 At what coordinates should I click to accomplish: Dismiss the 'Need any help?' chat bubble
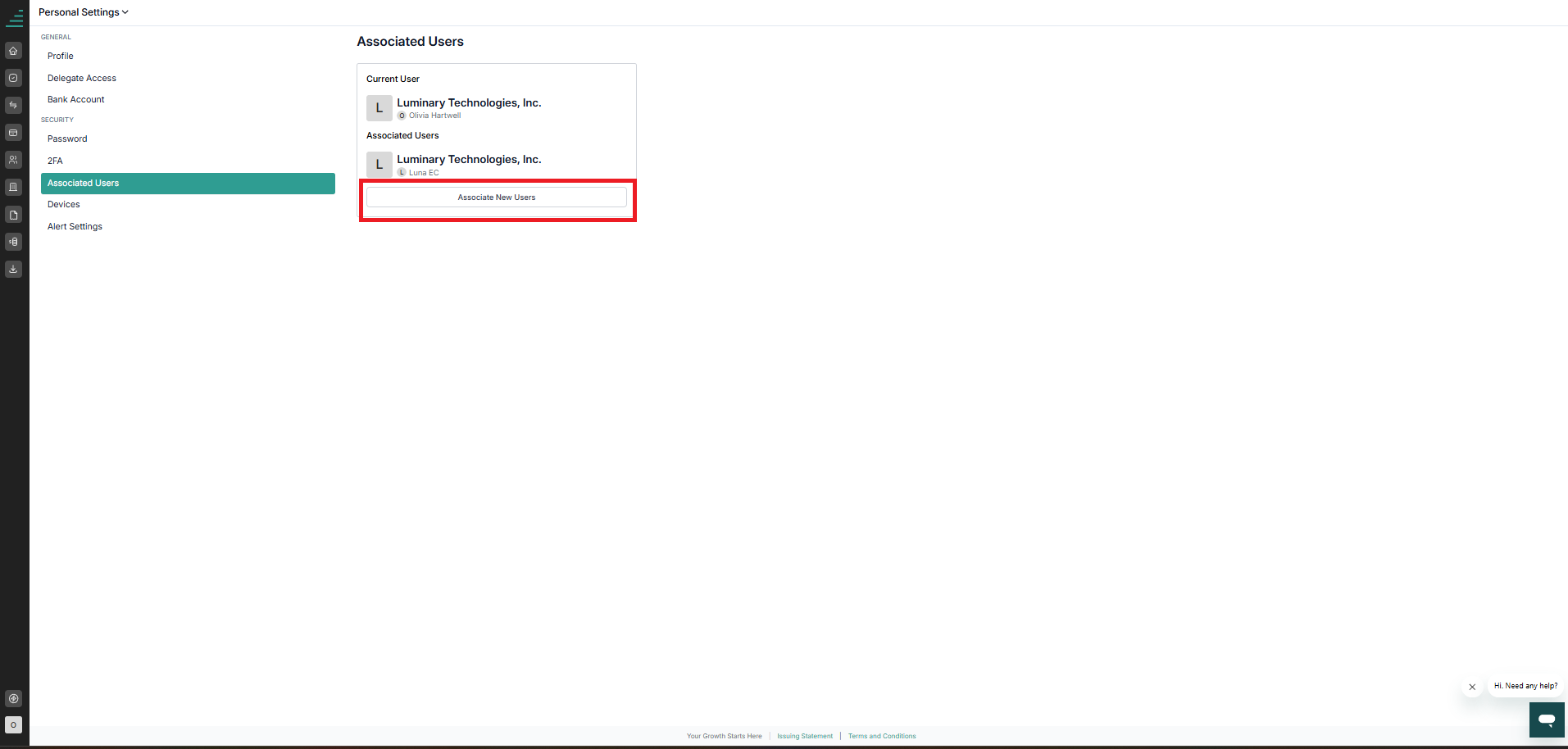click(1472, 687)
